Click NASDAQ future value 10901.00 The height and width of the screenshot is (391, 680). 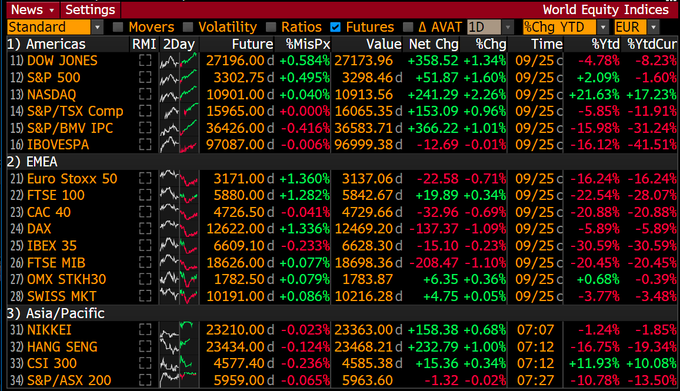235,94
